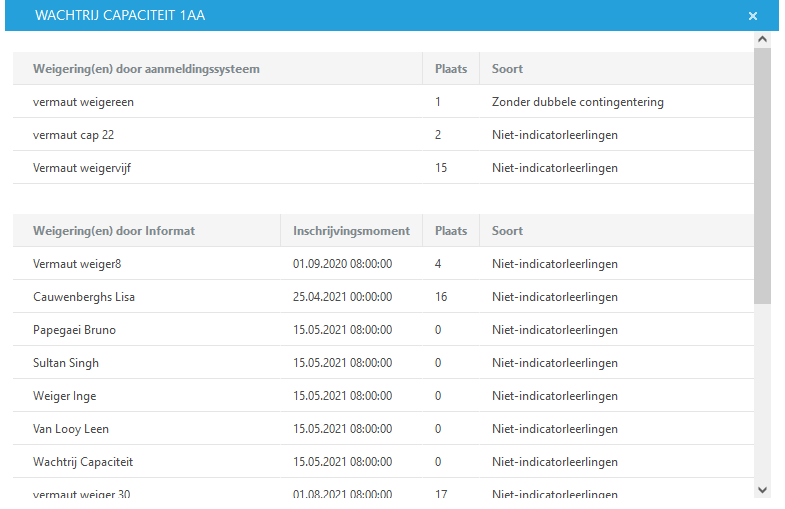
Task: Click the scrollbar down arrow
Action: click(x=762, y=489)
